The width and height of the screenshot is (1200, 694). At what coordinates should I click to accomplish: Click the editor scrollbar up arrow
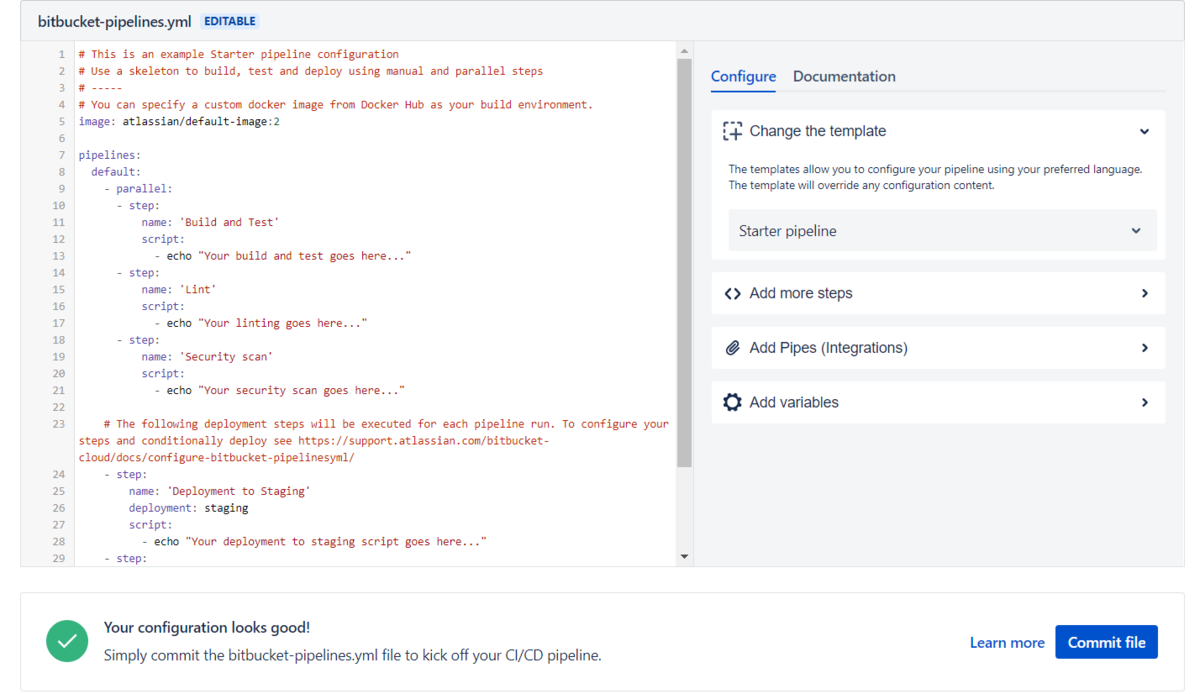[x=684, y=51]
